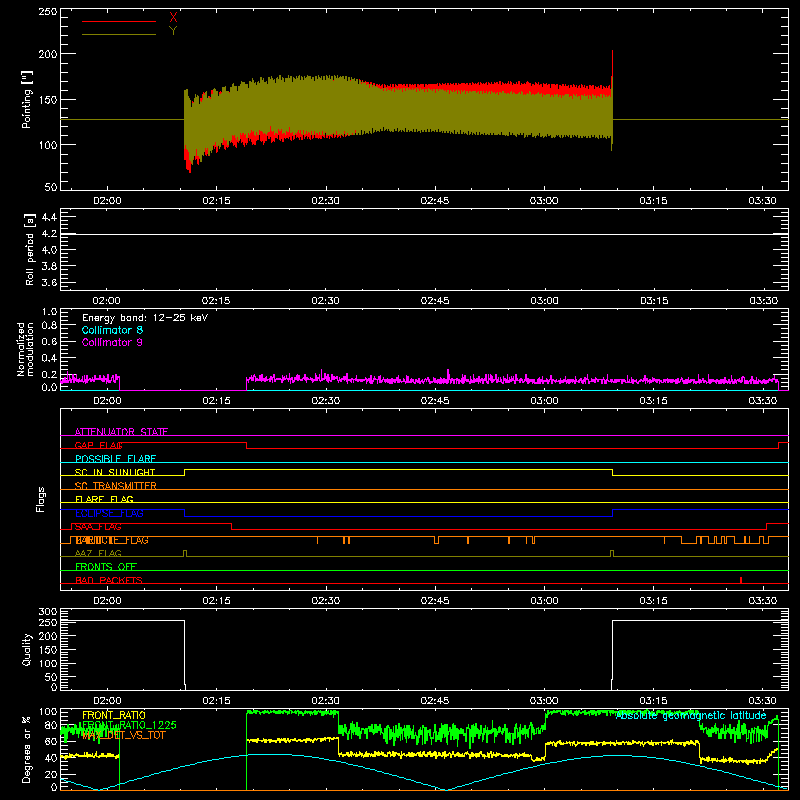Screen dimensions: 800x800
Task: Click the 200 tick label on Pointing axis
Action: 47,54
